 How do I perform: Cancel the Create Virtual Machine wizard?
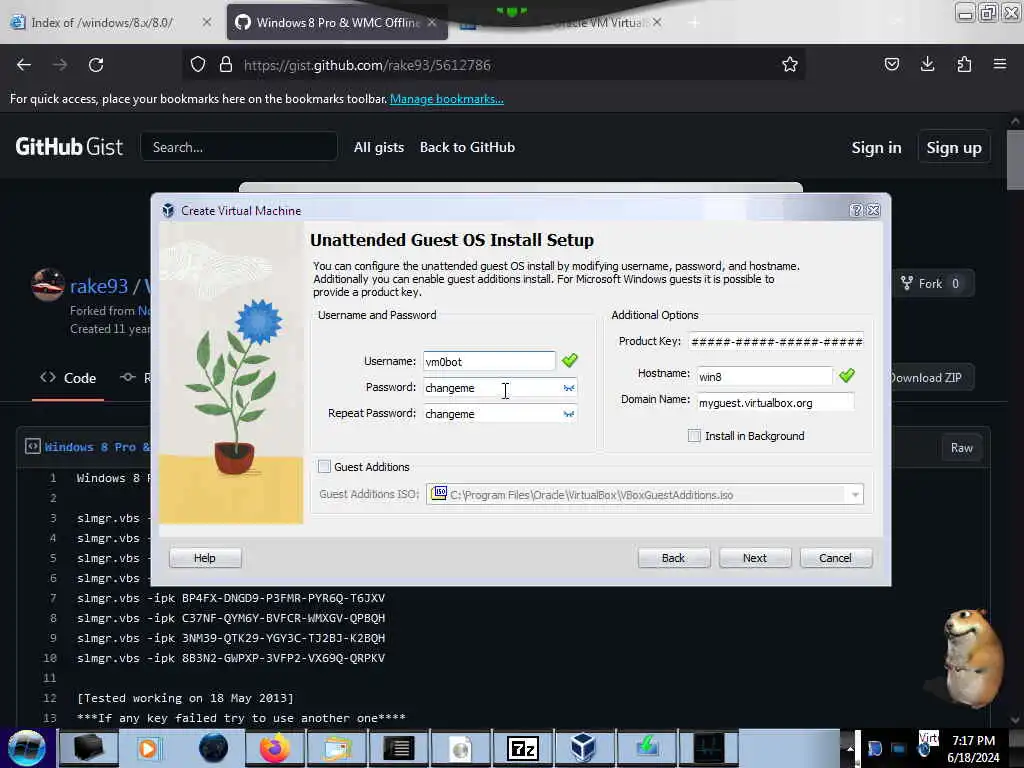(x=836, y=558)
